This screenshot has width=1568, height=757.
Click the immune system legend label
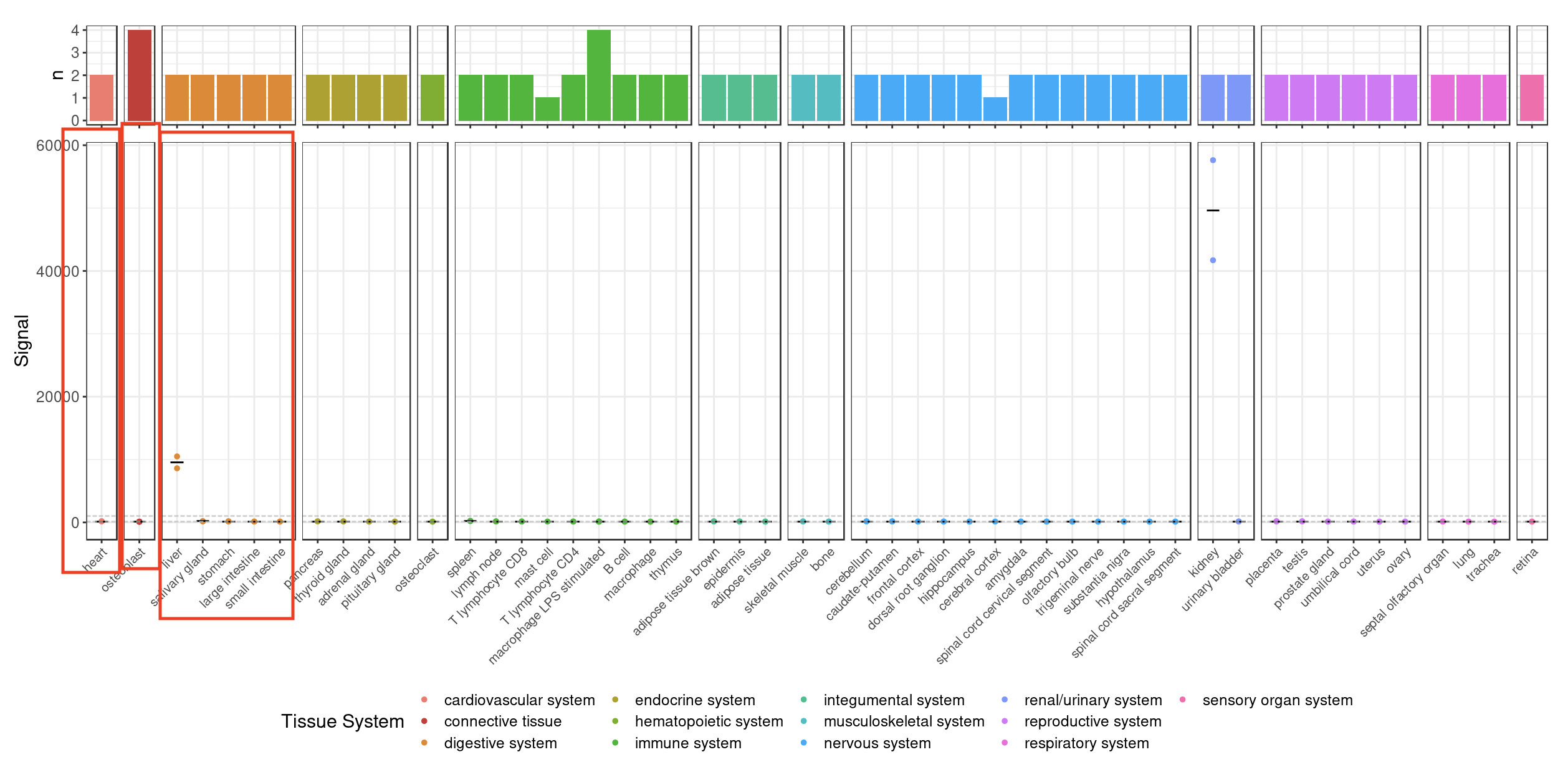click(688, 743)
